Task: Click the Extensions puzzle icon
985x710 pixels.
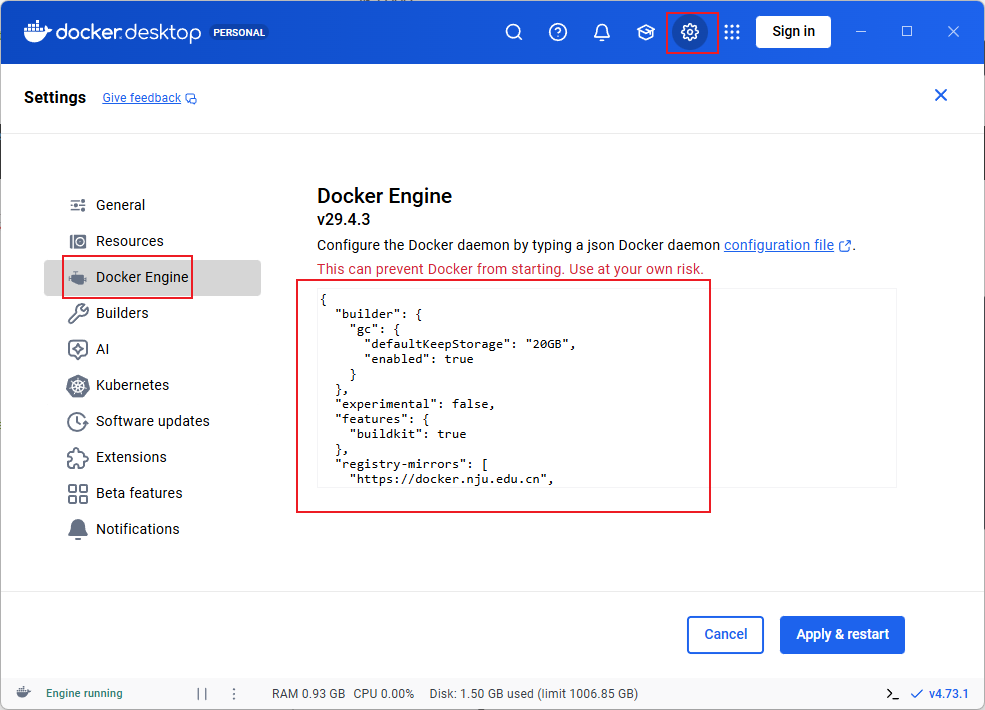Action: [78, 457]
